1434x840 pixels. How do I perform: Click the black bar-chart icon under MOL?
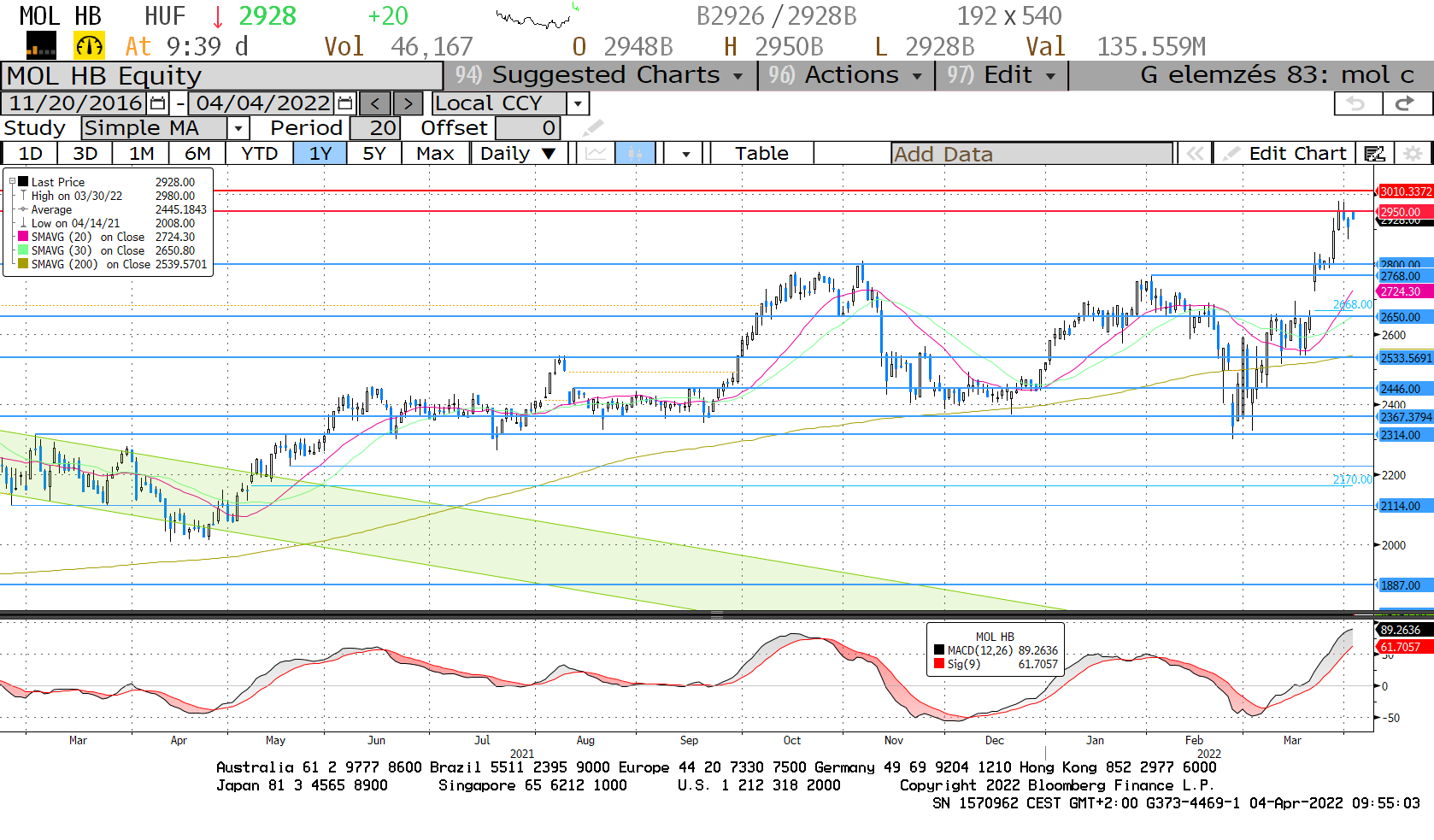41,45
